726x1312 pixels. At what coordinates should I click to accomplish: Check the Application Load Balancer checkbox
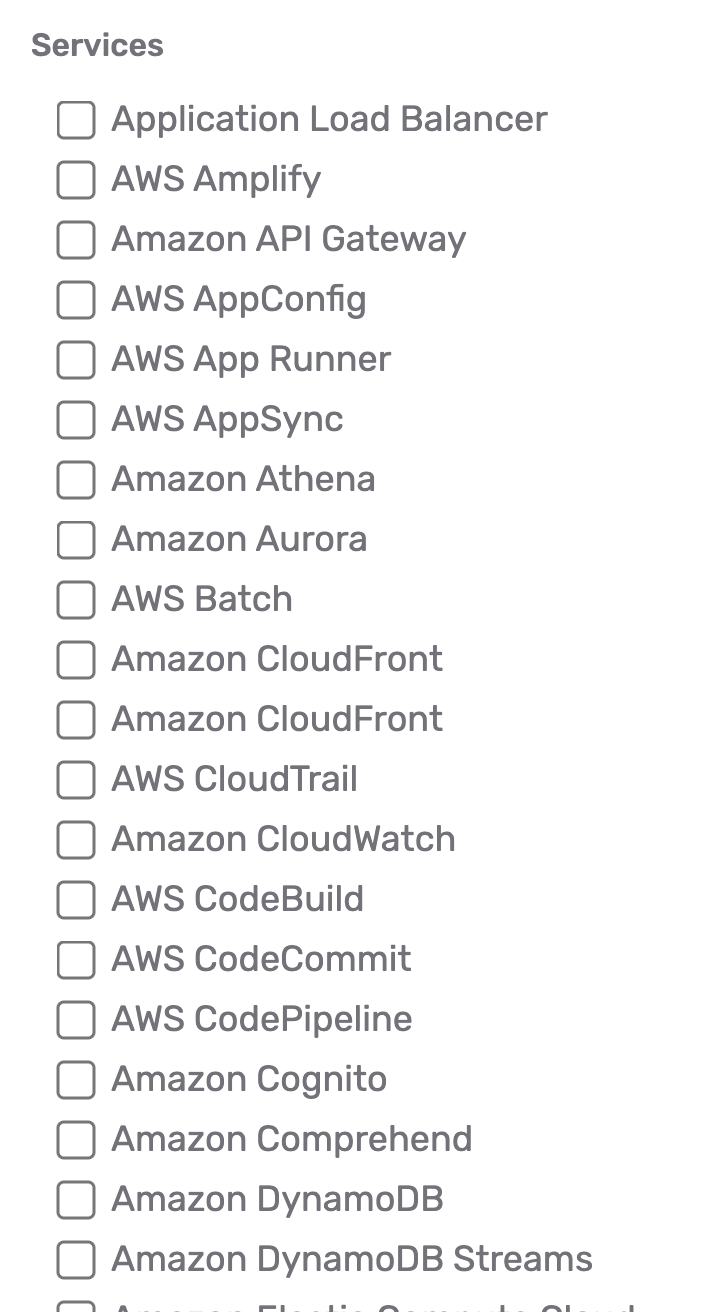click(75, 120)
